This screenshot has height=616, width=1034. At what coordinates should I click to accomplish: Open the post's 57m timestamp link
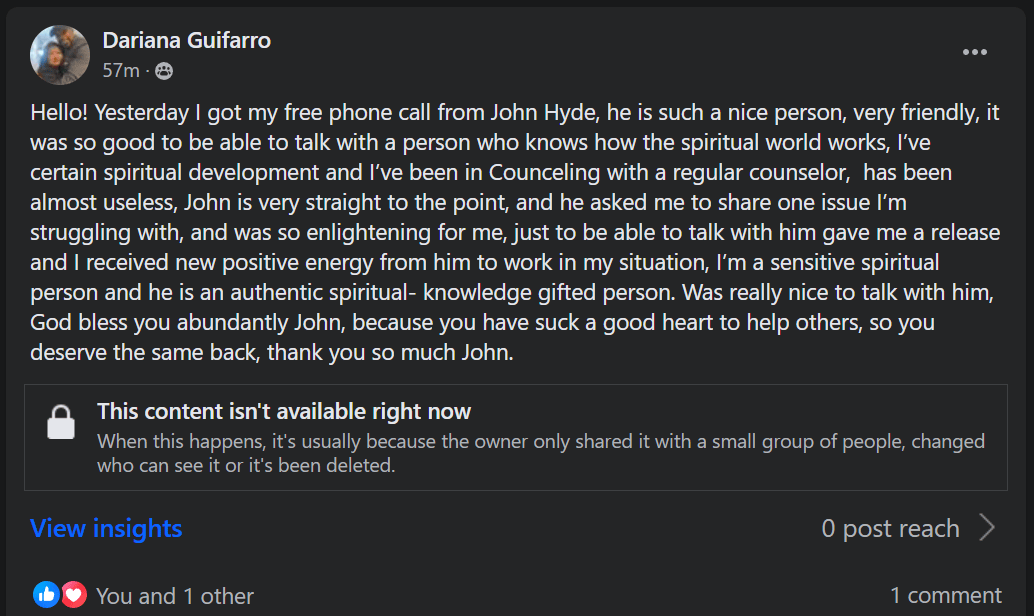[120, 71]
